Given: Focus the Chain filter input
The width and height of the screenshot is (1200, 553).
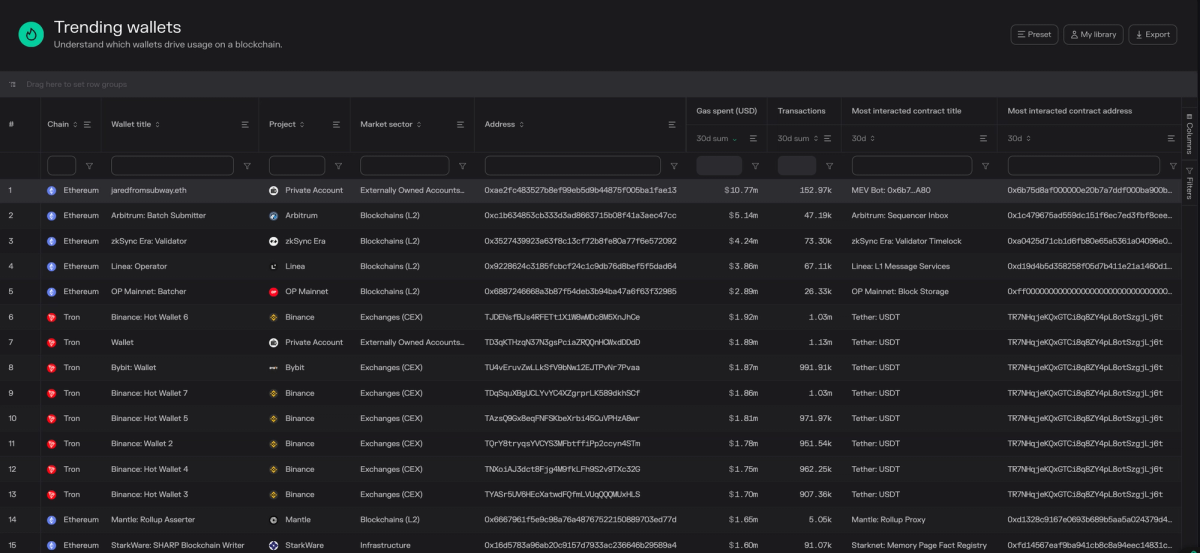Looking at the screenshot, I should 62,166.
